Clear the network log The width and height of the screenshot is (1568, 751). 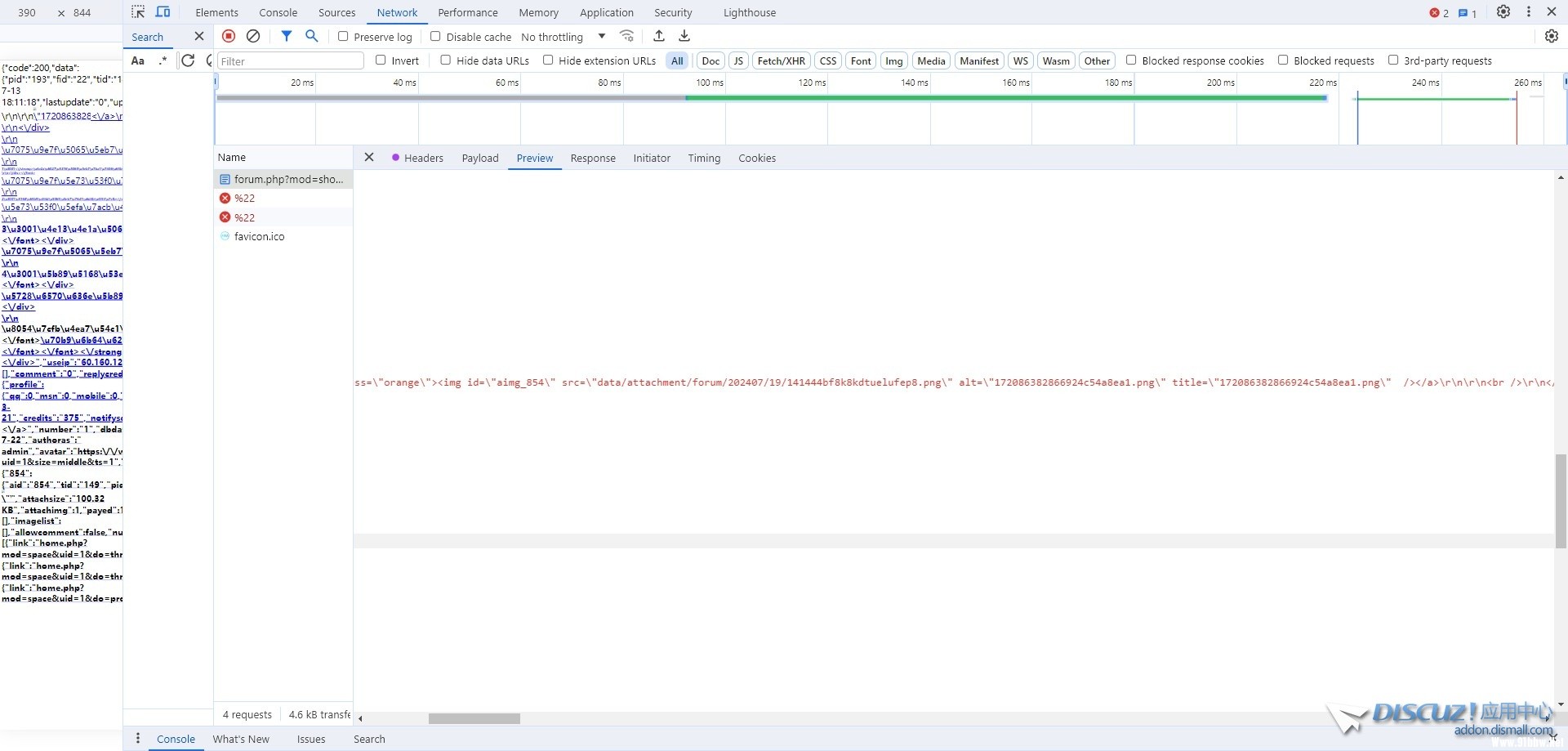click(x=253, y=36)
